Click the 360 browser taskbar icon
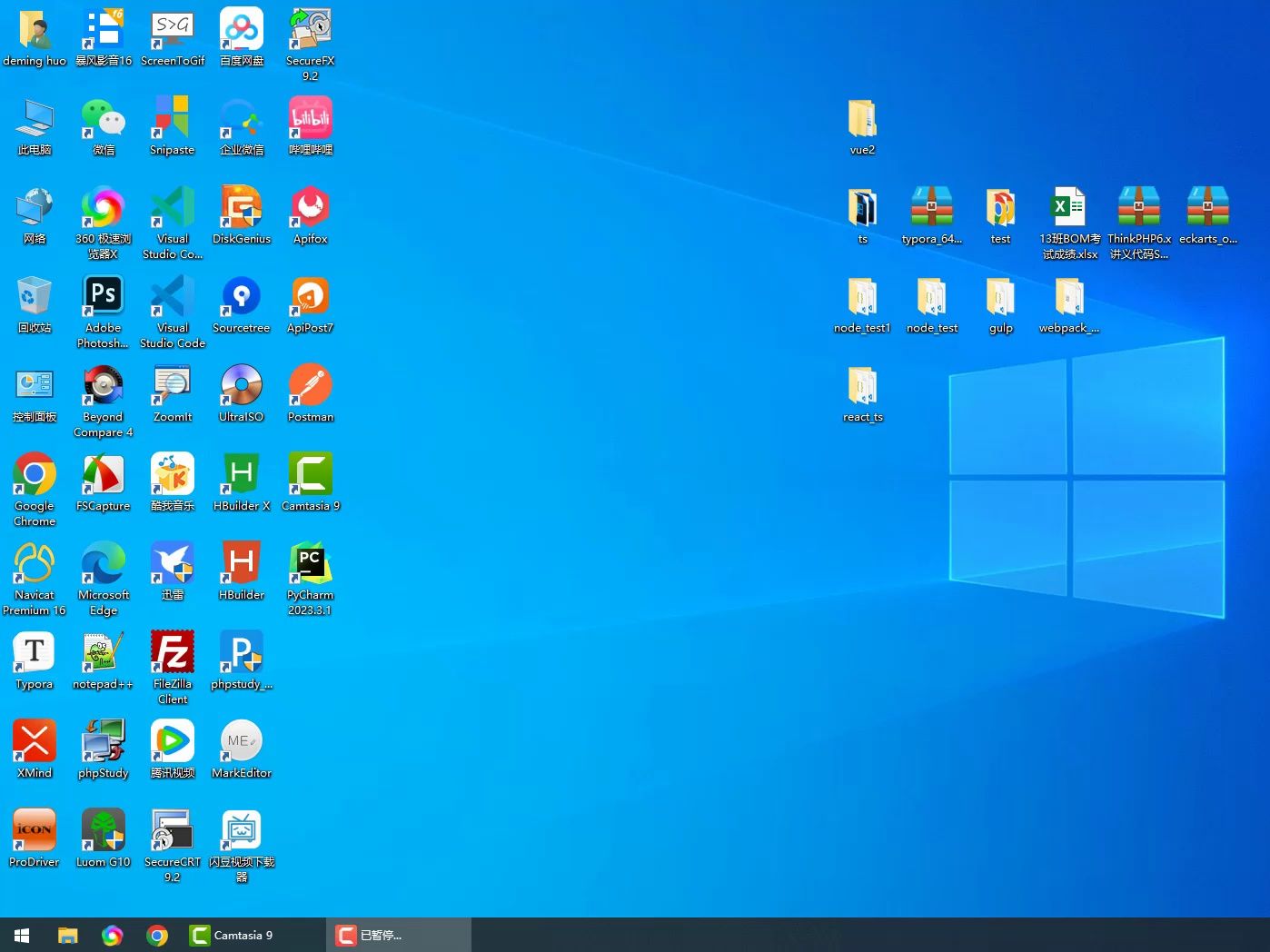The image size is (1270, 952). pyautogui.click(x=113, y=935)
